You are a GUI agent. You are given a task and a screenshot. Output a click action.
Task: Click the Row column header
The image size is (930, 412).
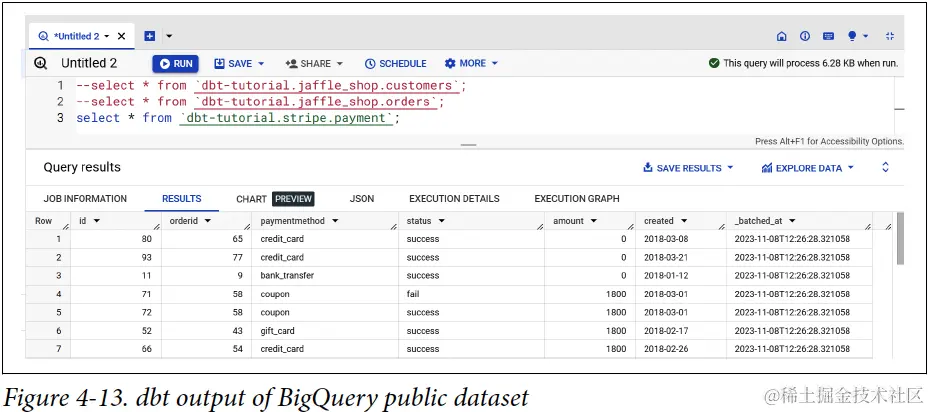(x=48, y=221)
